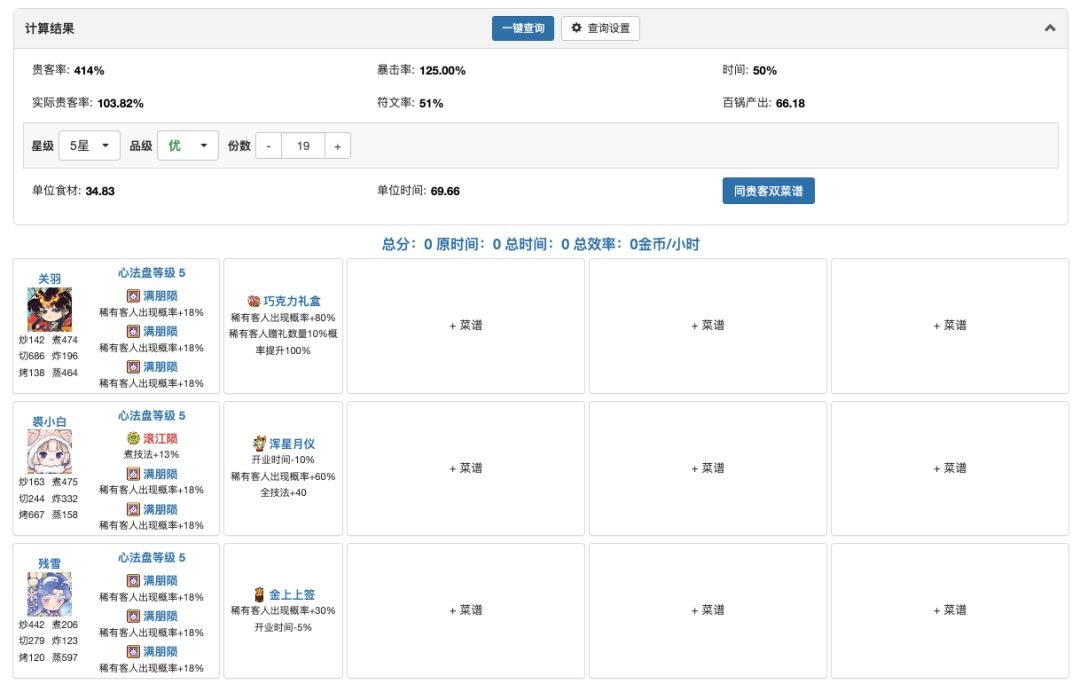Decrease 份数 with the minus button

pyautogui.click(x=269, y=146)
